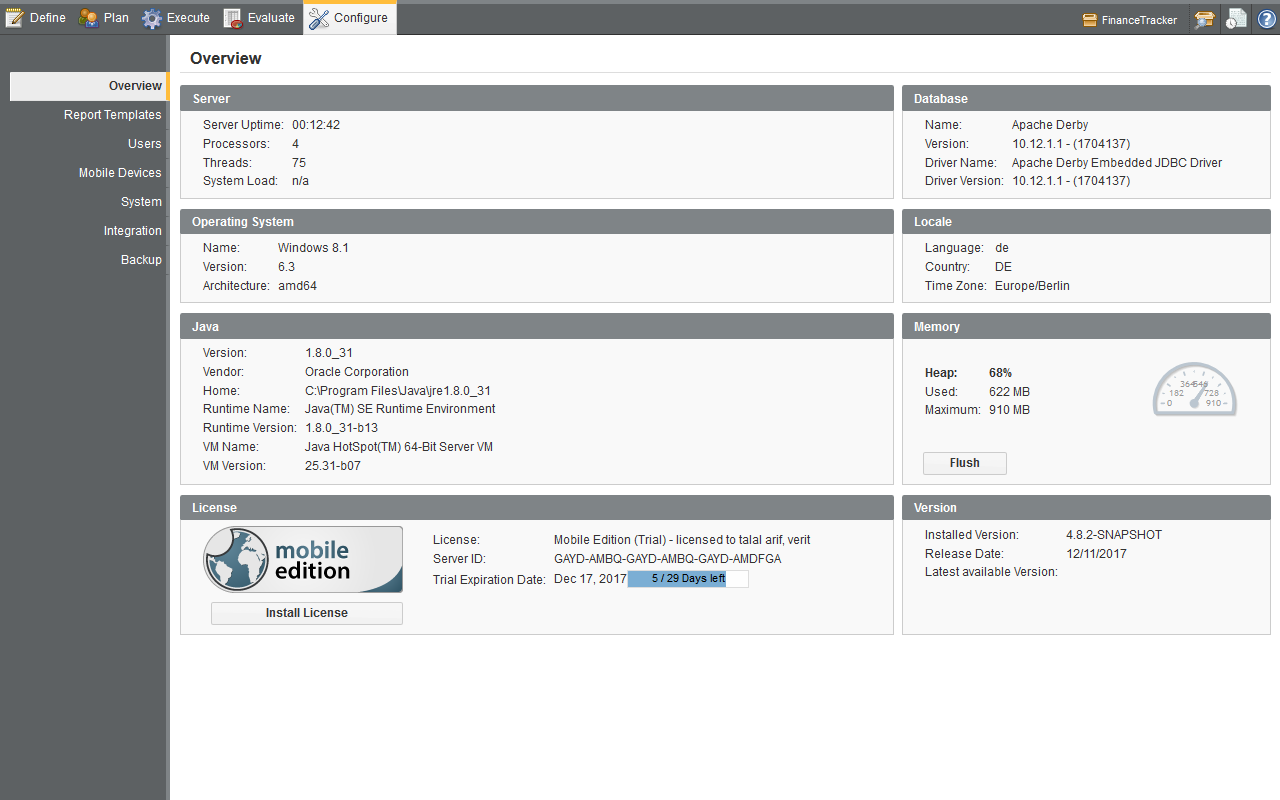The image size is (1280, 800).
Task: Click the trial days left progress bar
Action: coord(688,579)
